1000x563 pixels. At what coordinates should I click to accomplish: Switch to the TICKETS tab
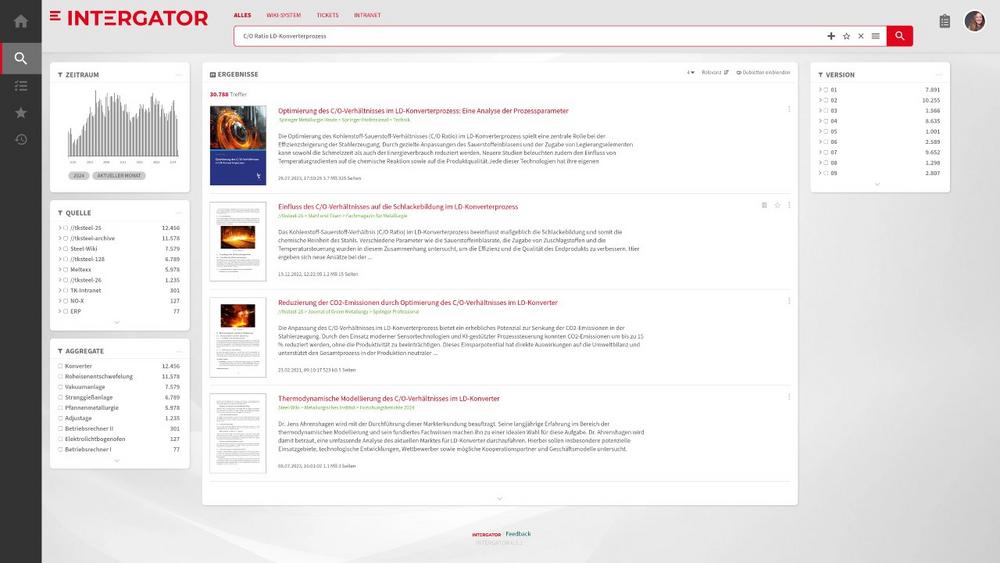coord(327,15)
